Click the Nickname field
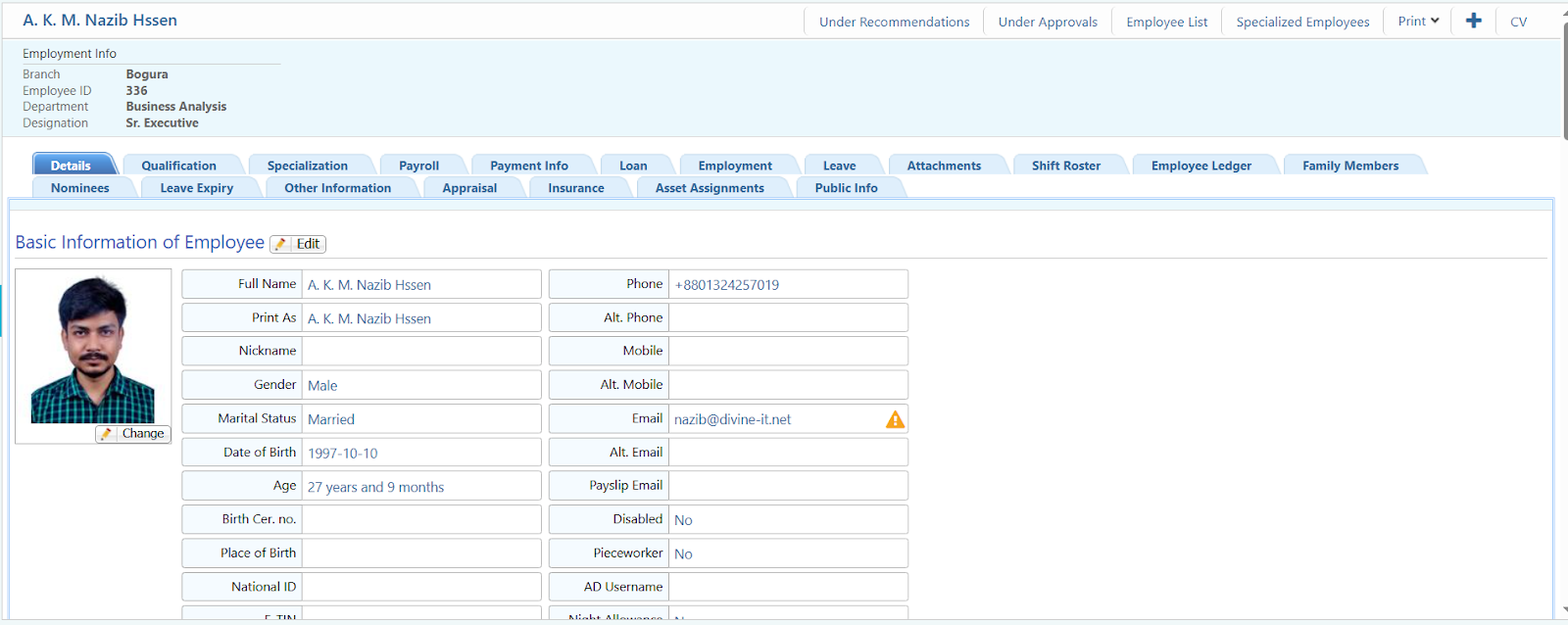The height and width of the screenshot is (625, 1568). pos(420,351)
